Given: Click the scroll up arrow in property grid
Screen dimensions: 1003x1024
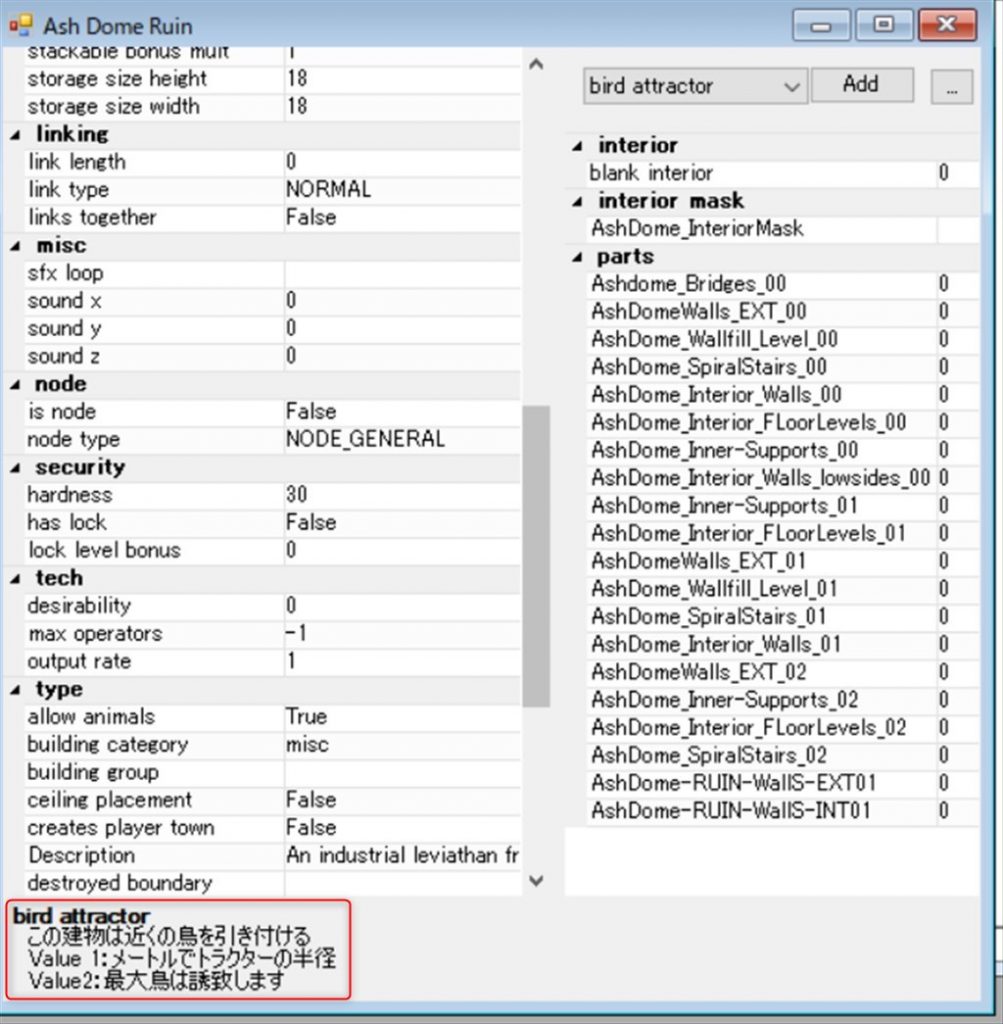Looking at the screenshot, I should 536,65.
